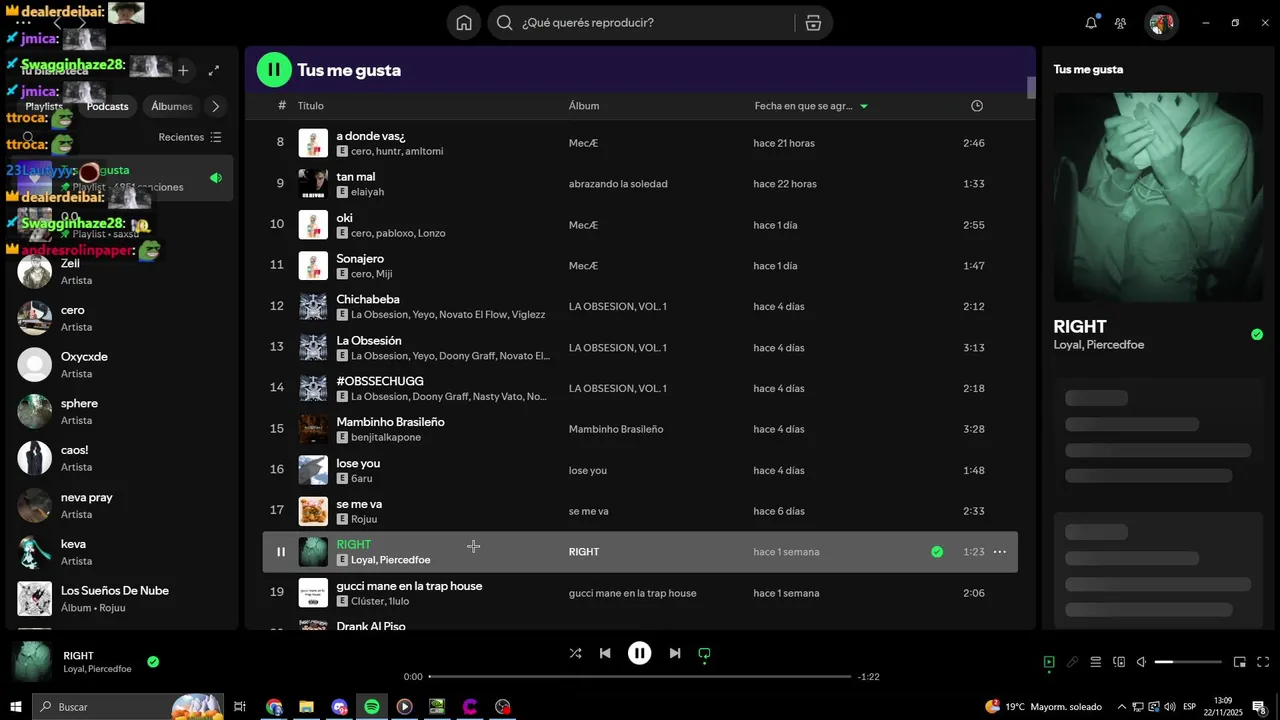Skip to the next track
Image resolution: width=1280 pixels, height=720 pixels.
pos(675,653)
